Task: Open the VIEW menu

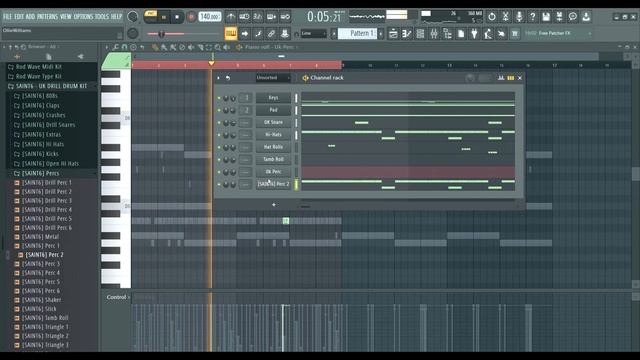Action: point(66,17)
